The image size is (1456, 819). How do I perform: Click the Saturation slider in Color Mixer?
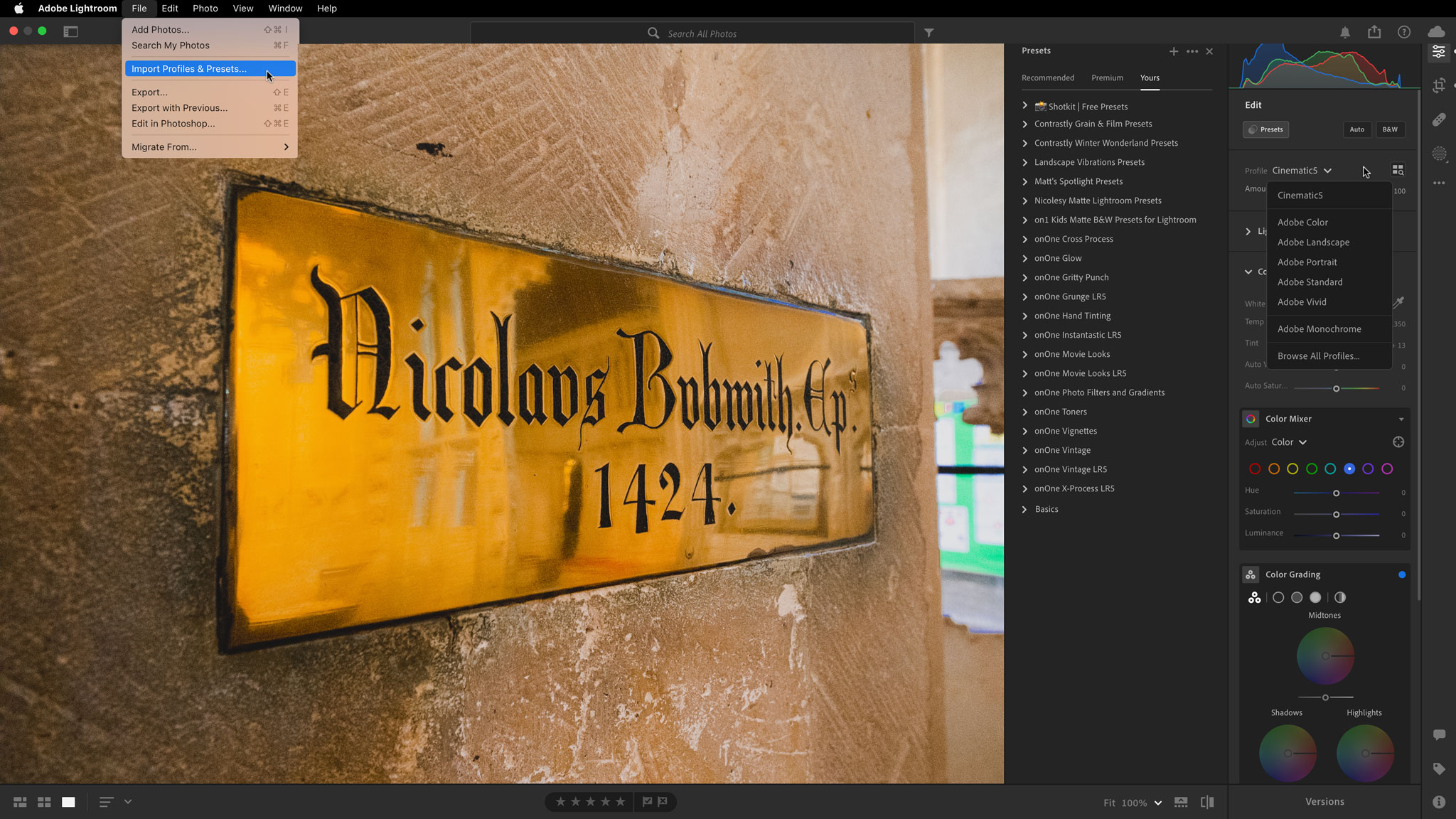(x=1336, y=514)
